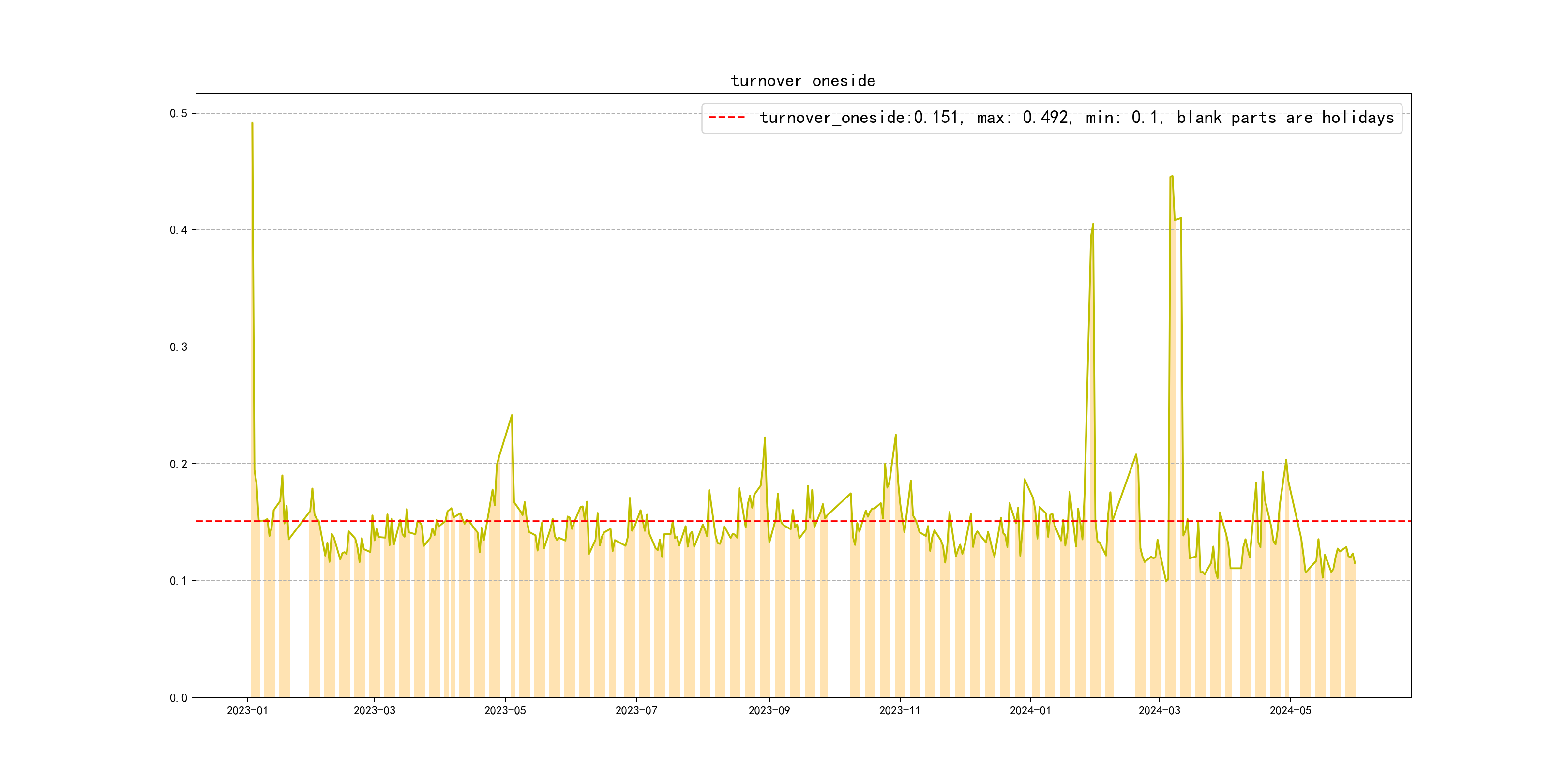Click the 2023-05 x-axis tick label

click(505, 710)
